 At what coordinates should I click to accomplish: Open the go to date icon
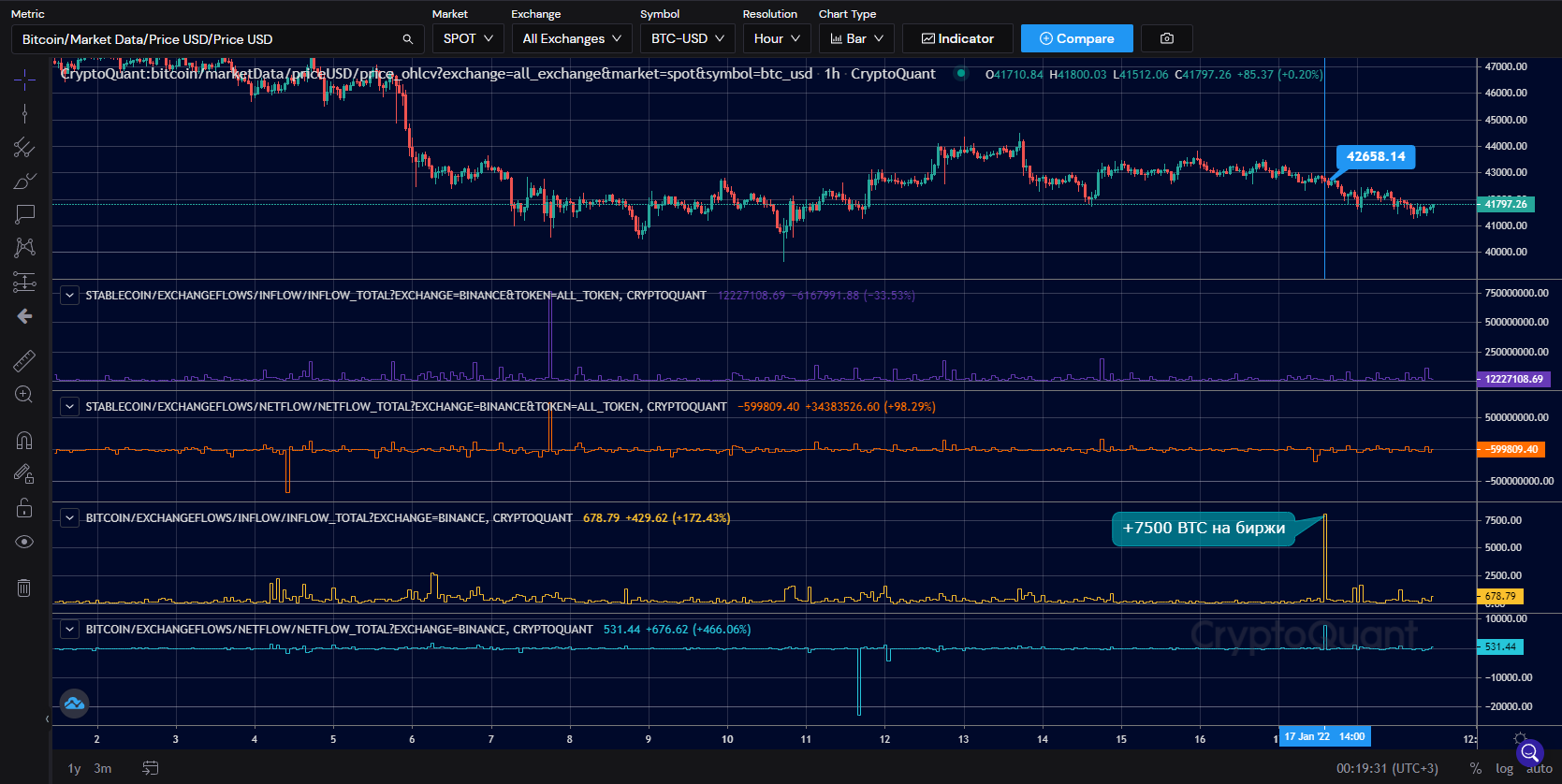tap(150, 768)
